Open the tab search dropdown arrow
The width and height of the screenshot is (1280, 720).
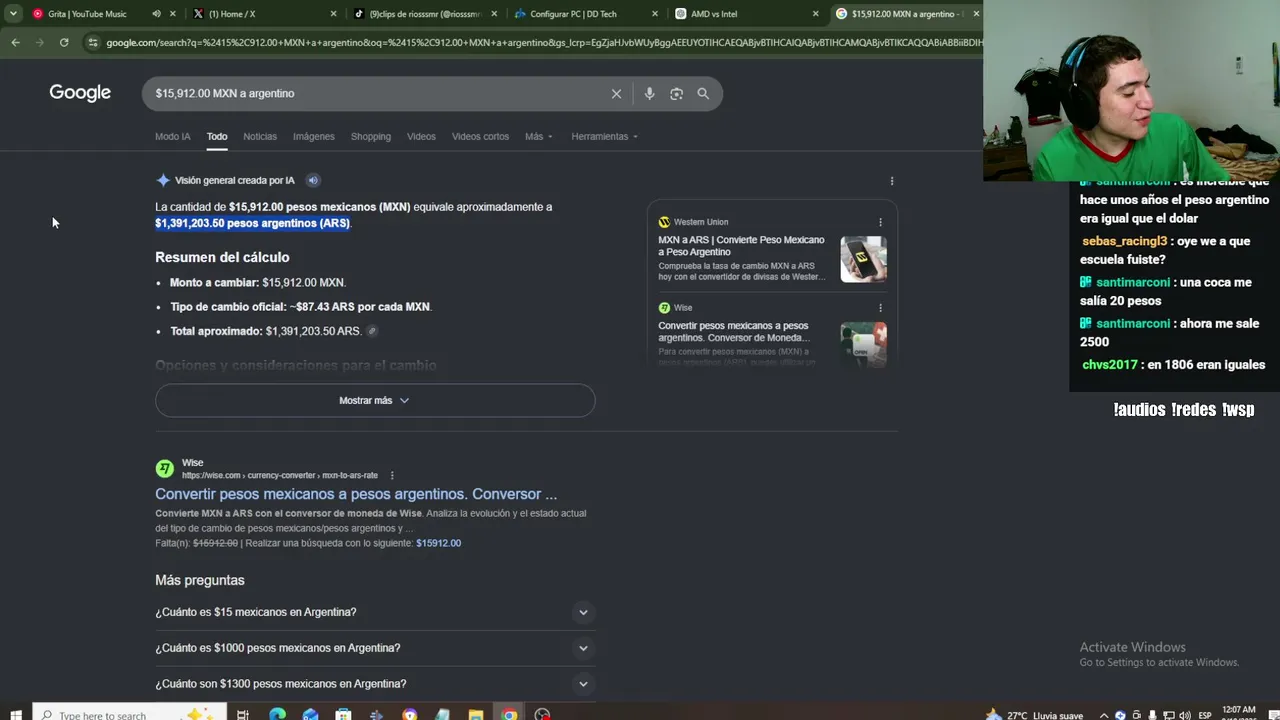click(13, 14)
